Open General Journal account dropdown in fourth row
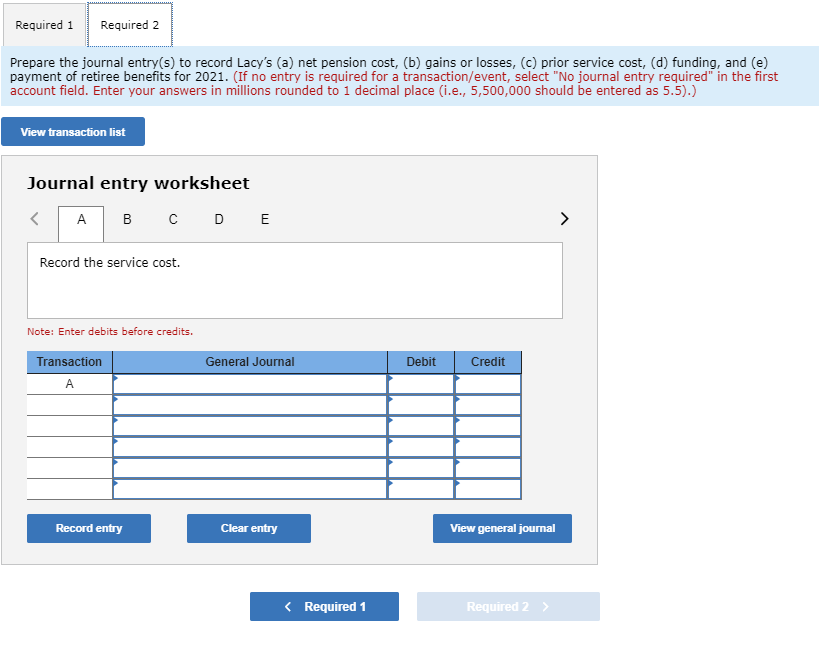The image size is (819, 653). [250, 447]
